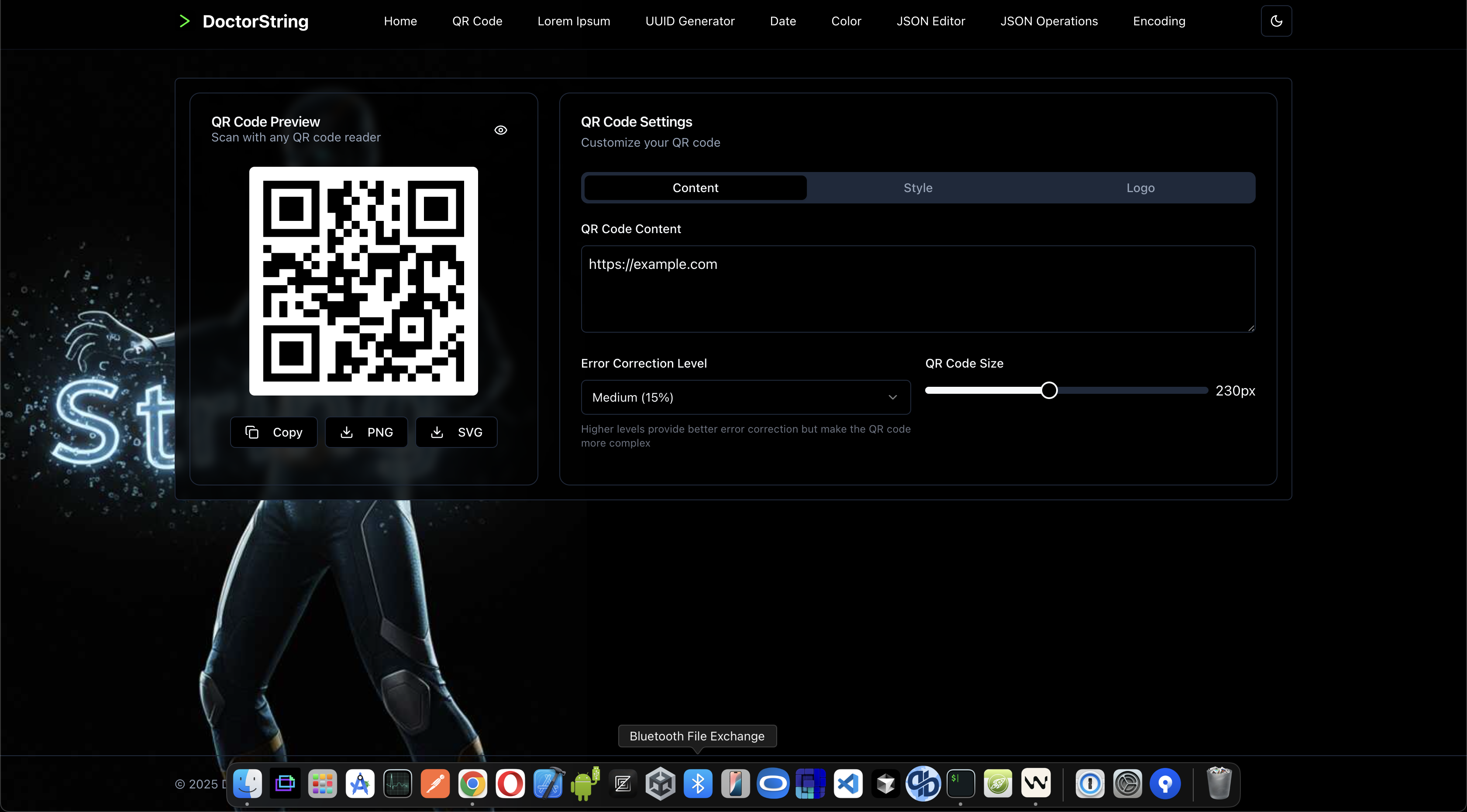This screenshot has width=1467, height=812.
Task: Open Bluetooth File Exchange in the dock
Action: pyautogui.click(x=698, y=784)
